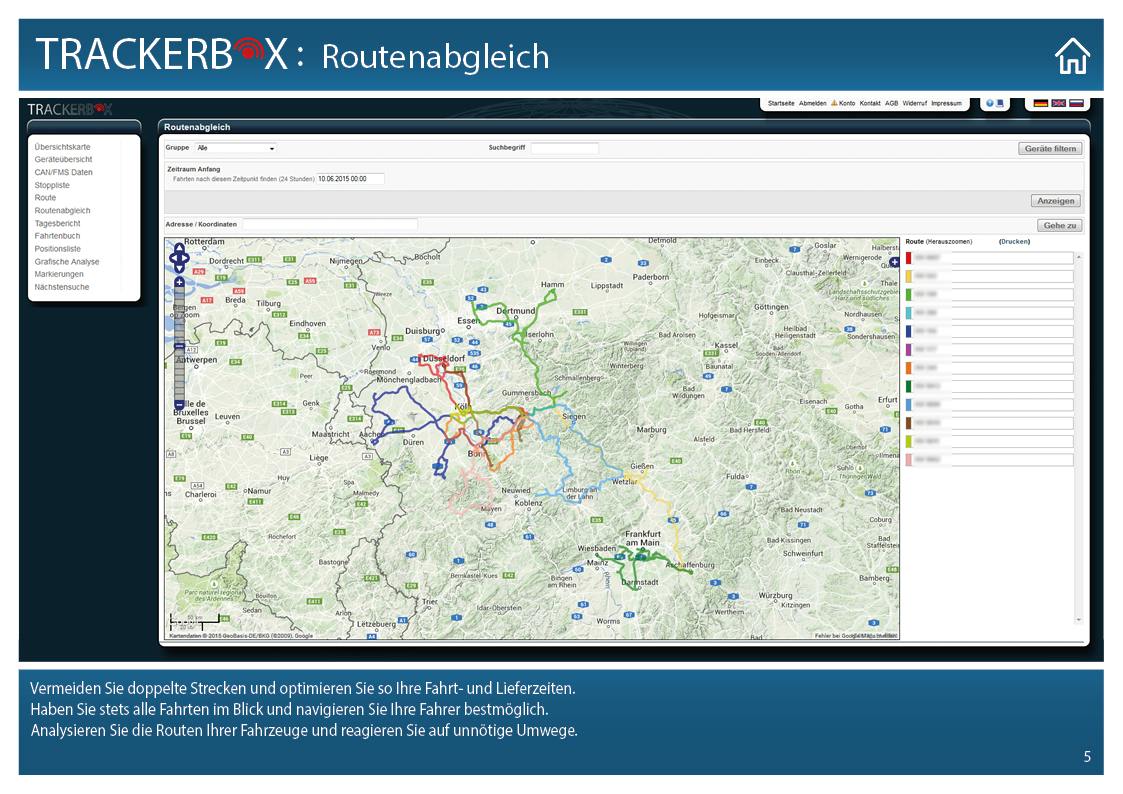Open Tagesbericht in the sidebar
Viewport: 1123px width, 794px height.
pyautogui.click(x=57, y=223)
